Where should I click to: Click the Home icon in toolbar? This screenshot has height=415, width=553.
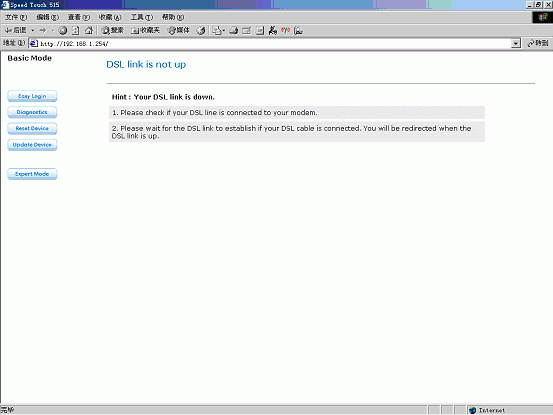[89, 30]
